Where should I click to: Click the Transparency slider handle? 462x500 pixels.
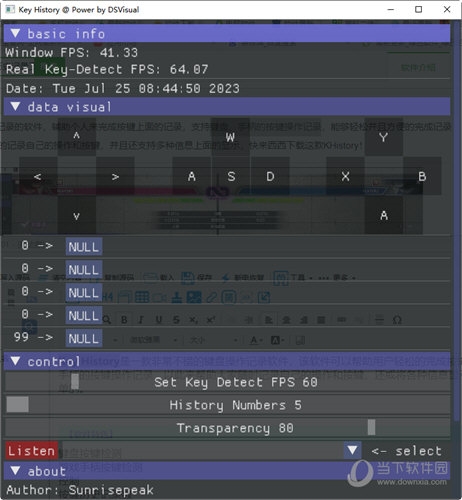371,427
